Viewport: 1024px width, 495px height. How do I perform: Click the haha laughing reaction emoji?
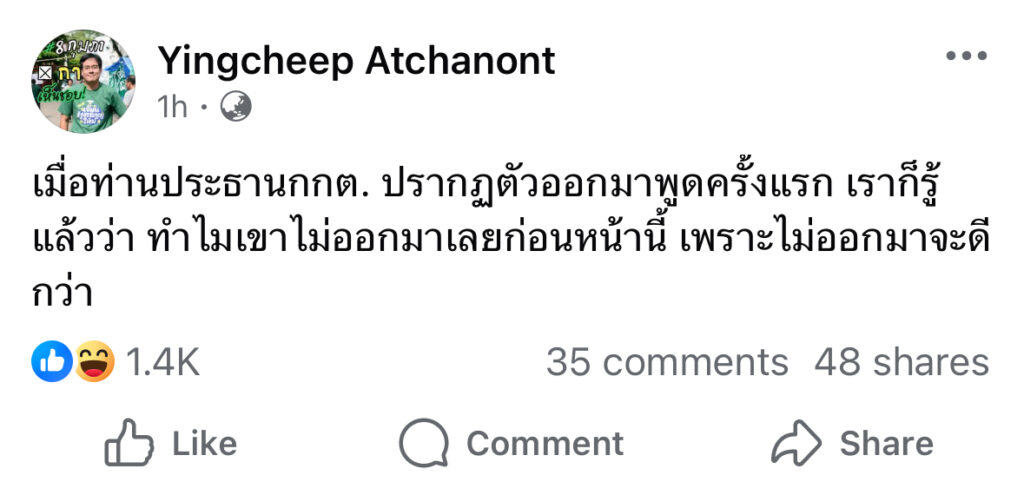point(93,362)
